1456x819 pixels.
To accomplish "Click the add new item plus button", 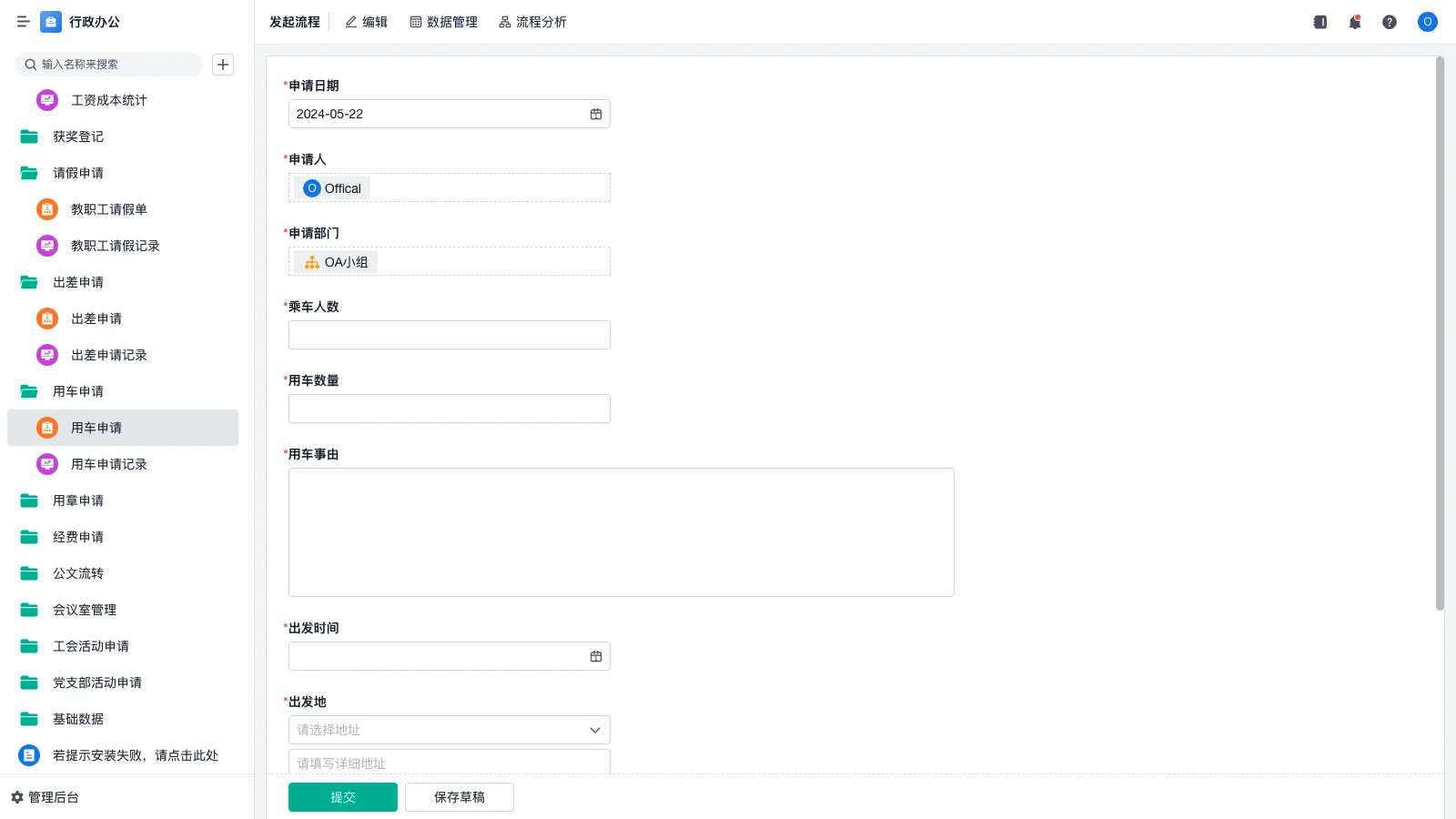I will 223,65.
